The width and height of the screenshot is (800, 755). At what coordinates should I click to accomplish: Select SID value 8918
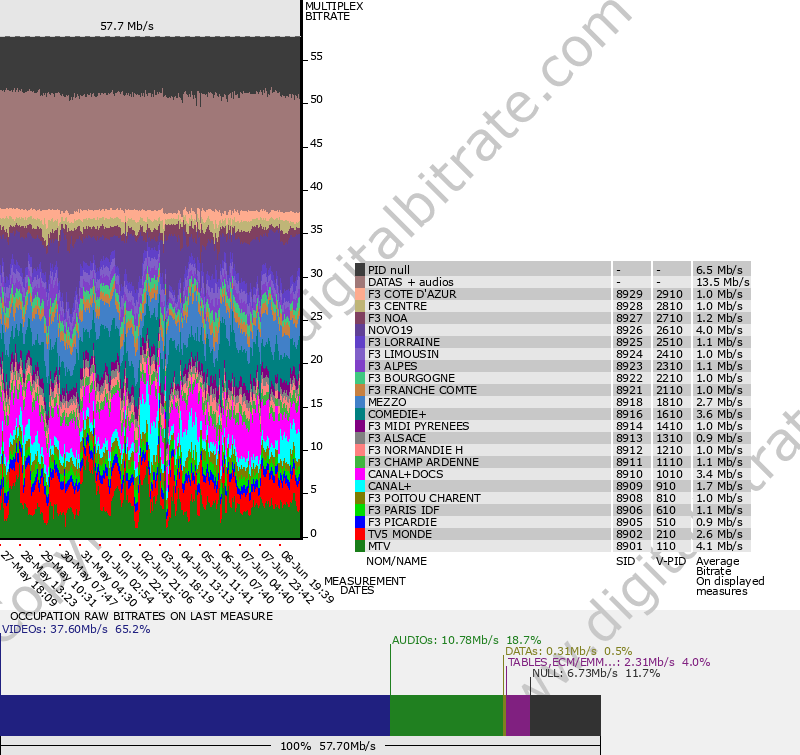pos(629,402)
